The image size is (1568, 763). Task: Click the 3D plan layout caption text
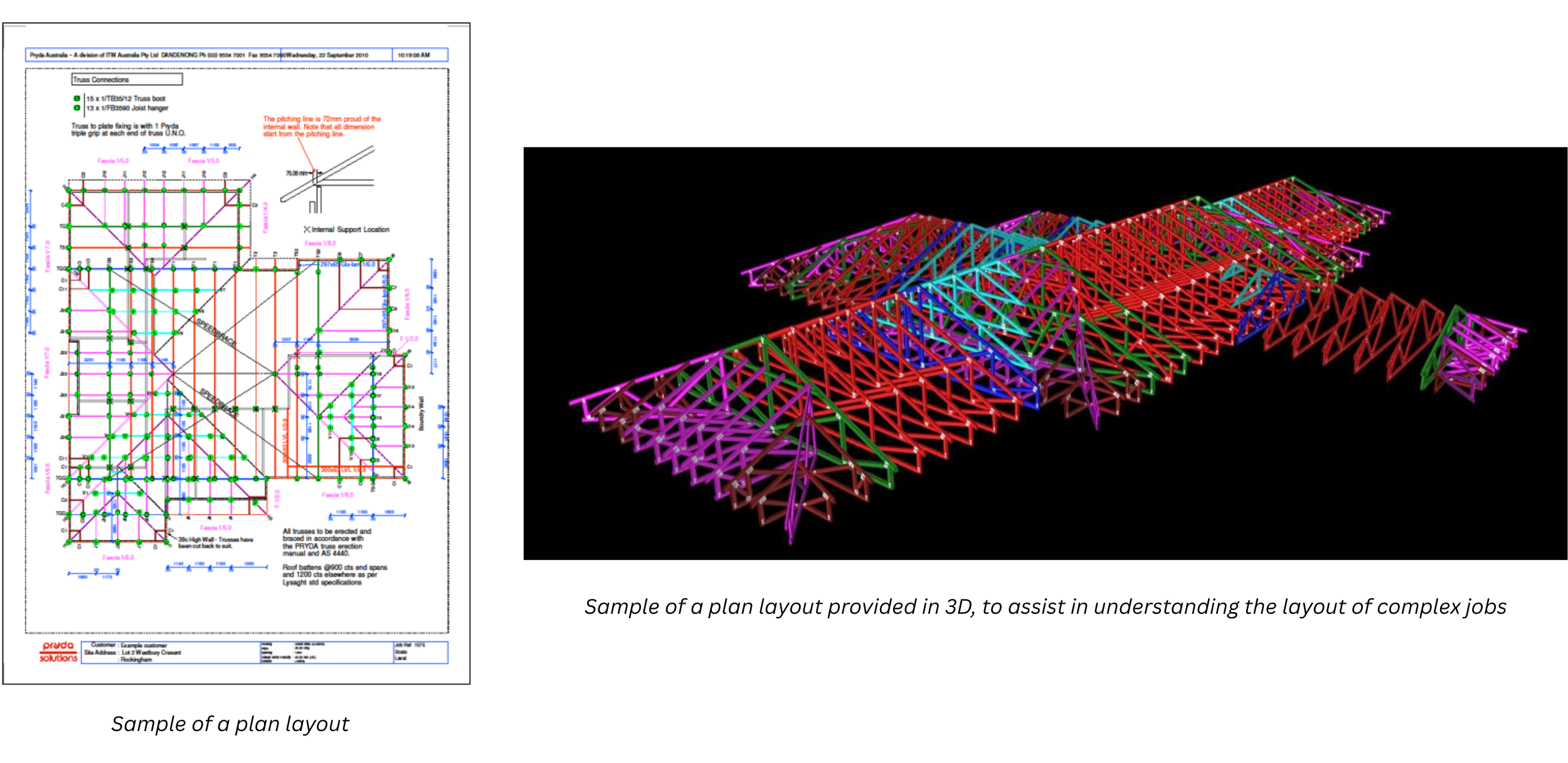pyautogui.click(x=1045, y=607)
